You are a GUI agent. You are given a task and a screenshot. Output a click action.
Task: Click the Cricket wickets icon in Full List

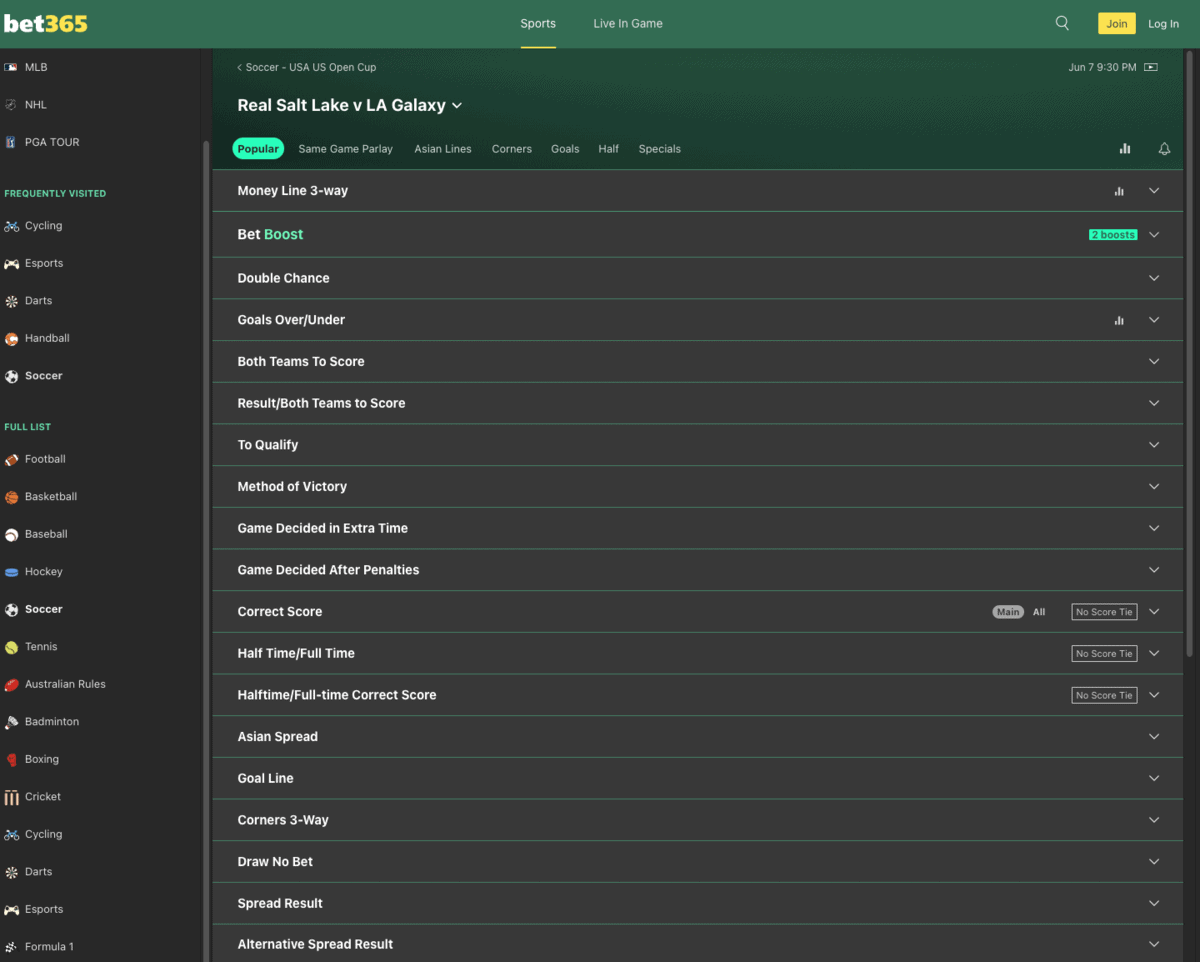11,797
